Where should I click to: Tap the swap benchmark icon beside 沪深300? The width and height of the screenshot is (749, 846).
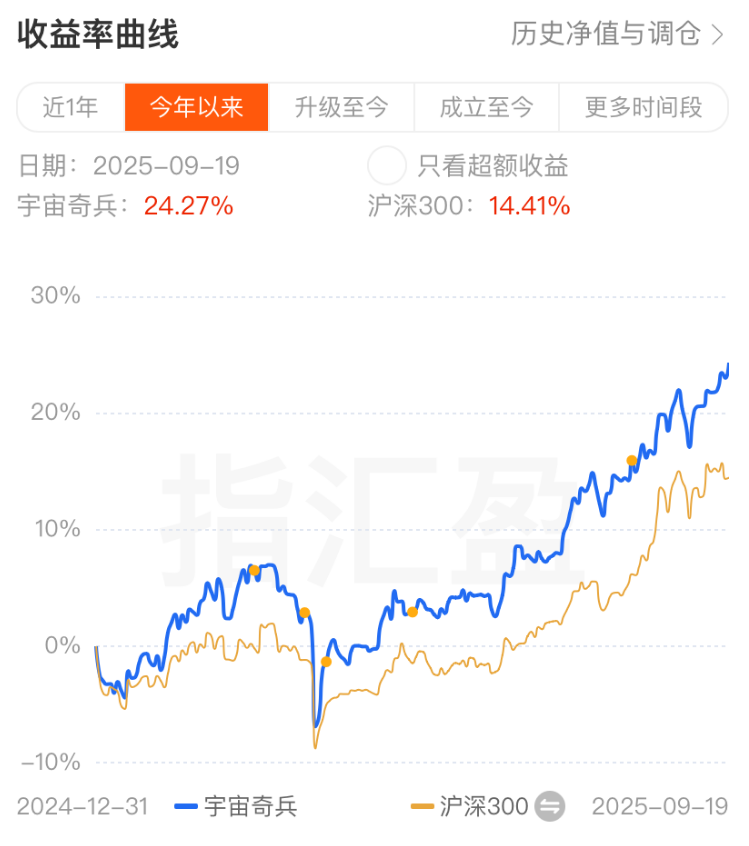(x=549, y=807)
